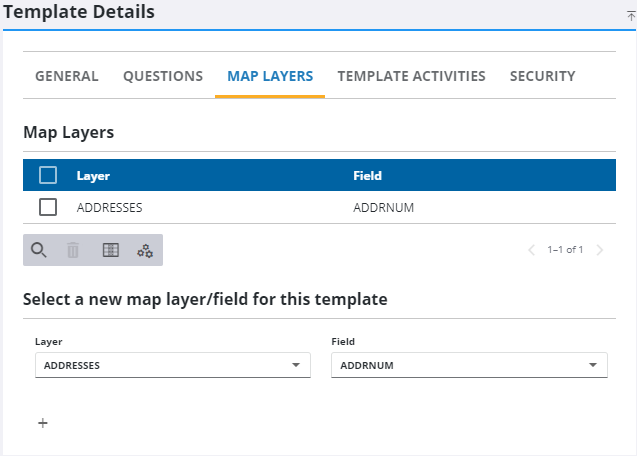Collapse the Template Details panel with top-right arrow
The height and width of the screenshot is (456, 637).
[x=630, y=15]
